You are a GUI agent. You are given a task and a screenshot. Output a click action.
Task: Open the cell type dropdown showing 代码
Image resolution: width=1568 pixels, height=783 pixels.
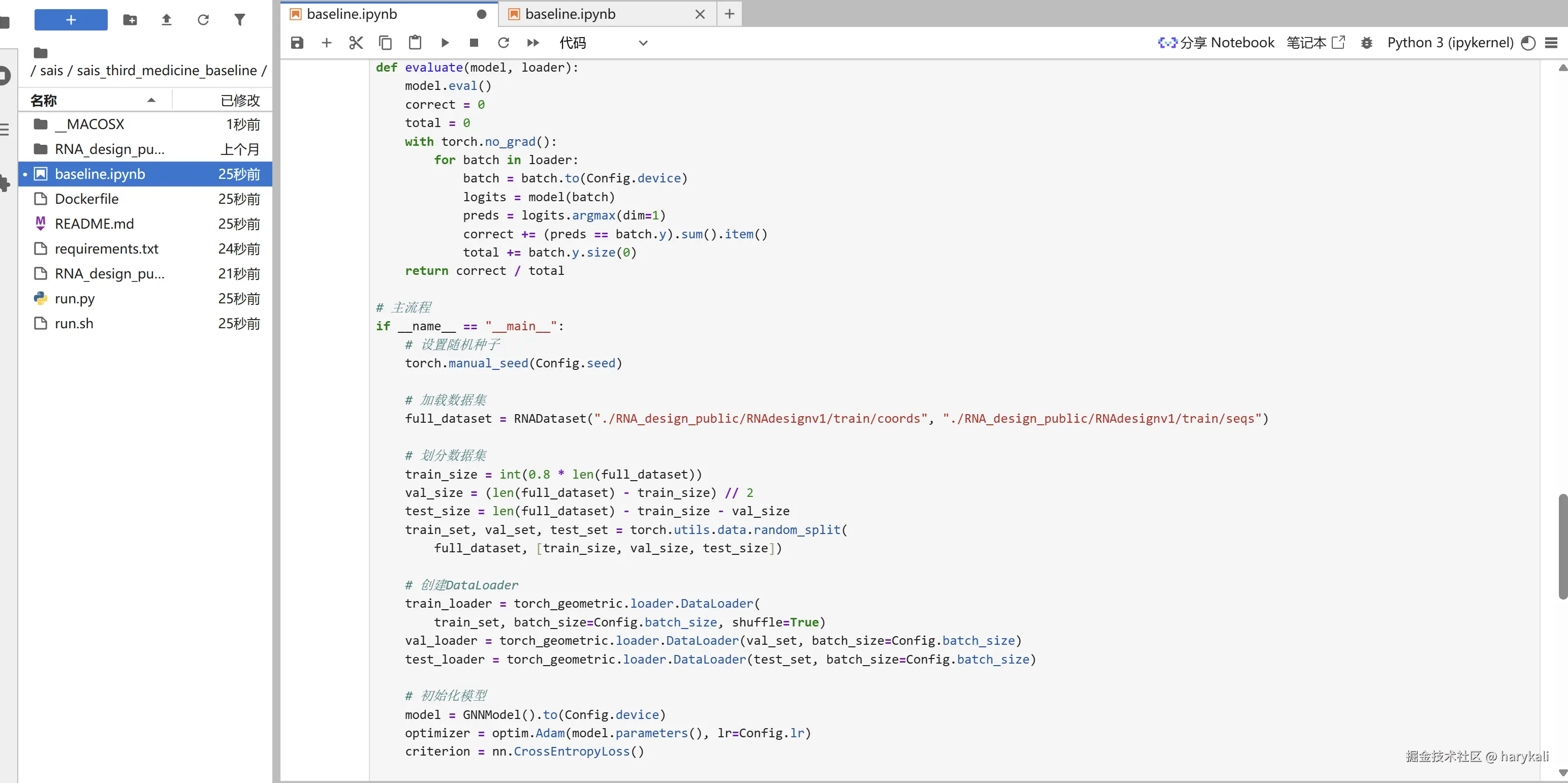click(x=603, y=43)
